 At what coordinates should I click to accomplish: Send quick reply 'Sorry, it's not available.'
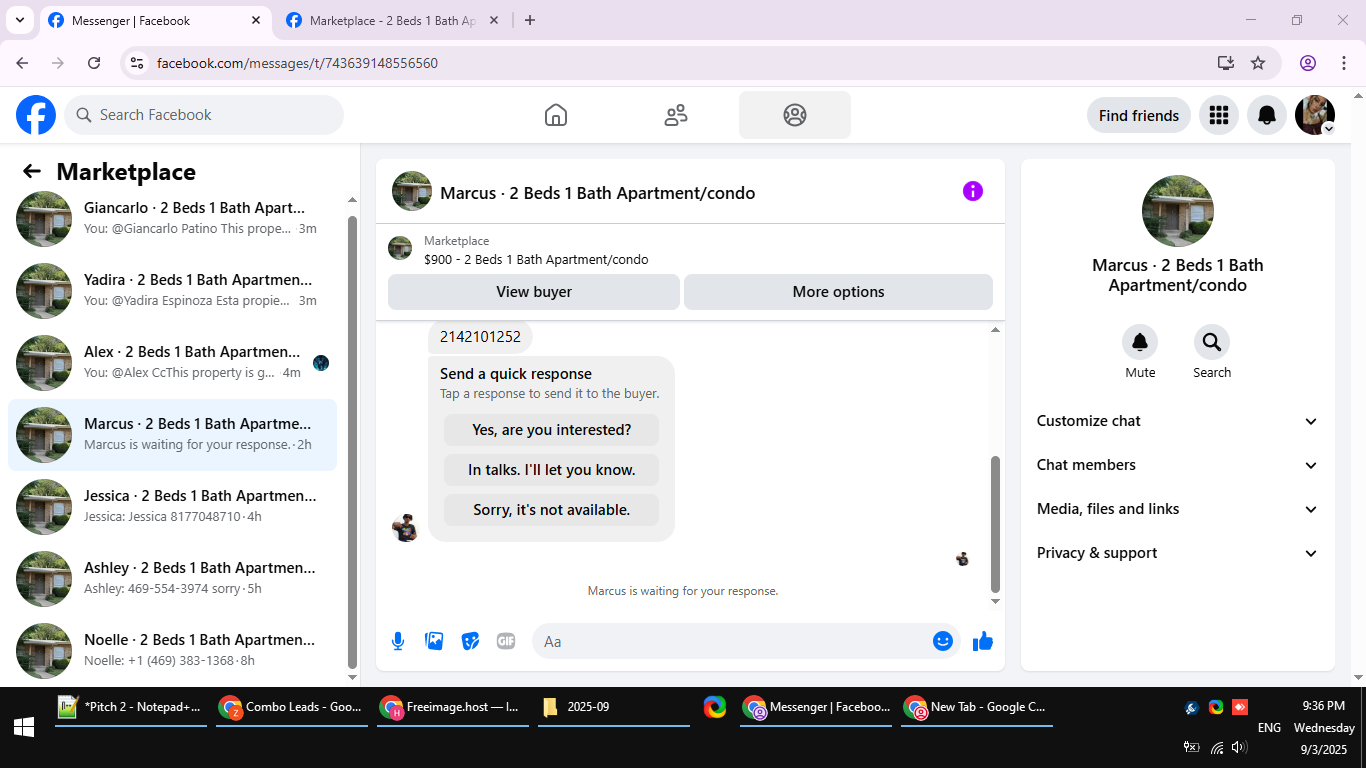coord(552,510)
